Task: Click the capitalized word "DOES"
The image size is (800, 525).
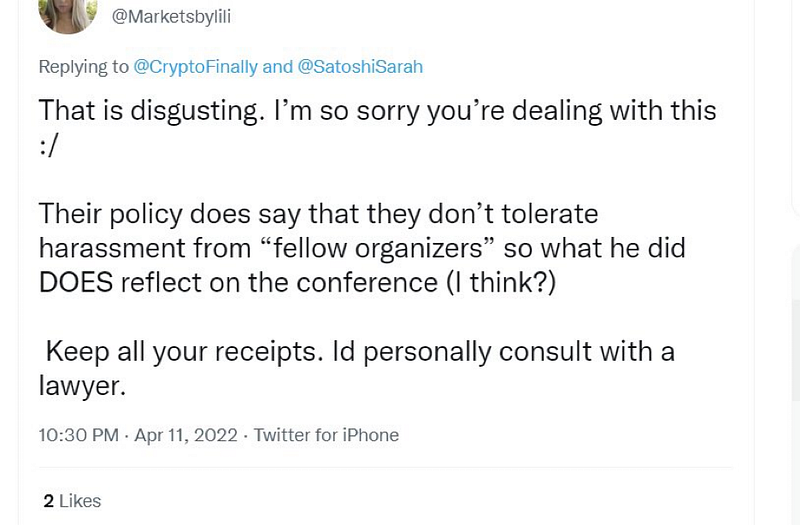Action: point(75,282)
